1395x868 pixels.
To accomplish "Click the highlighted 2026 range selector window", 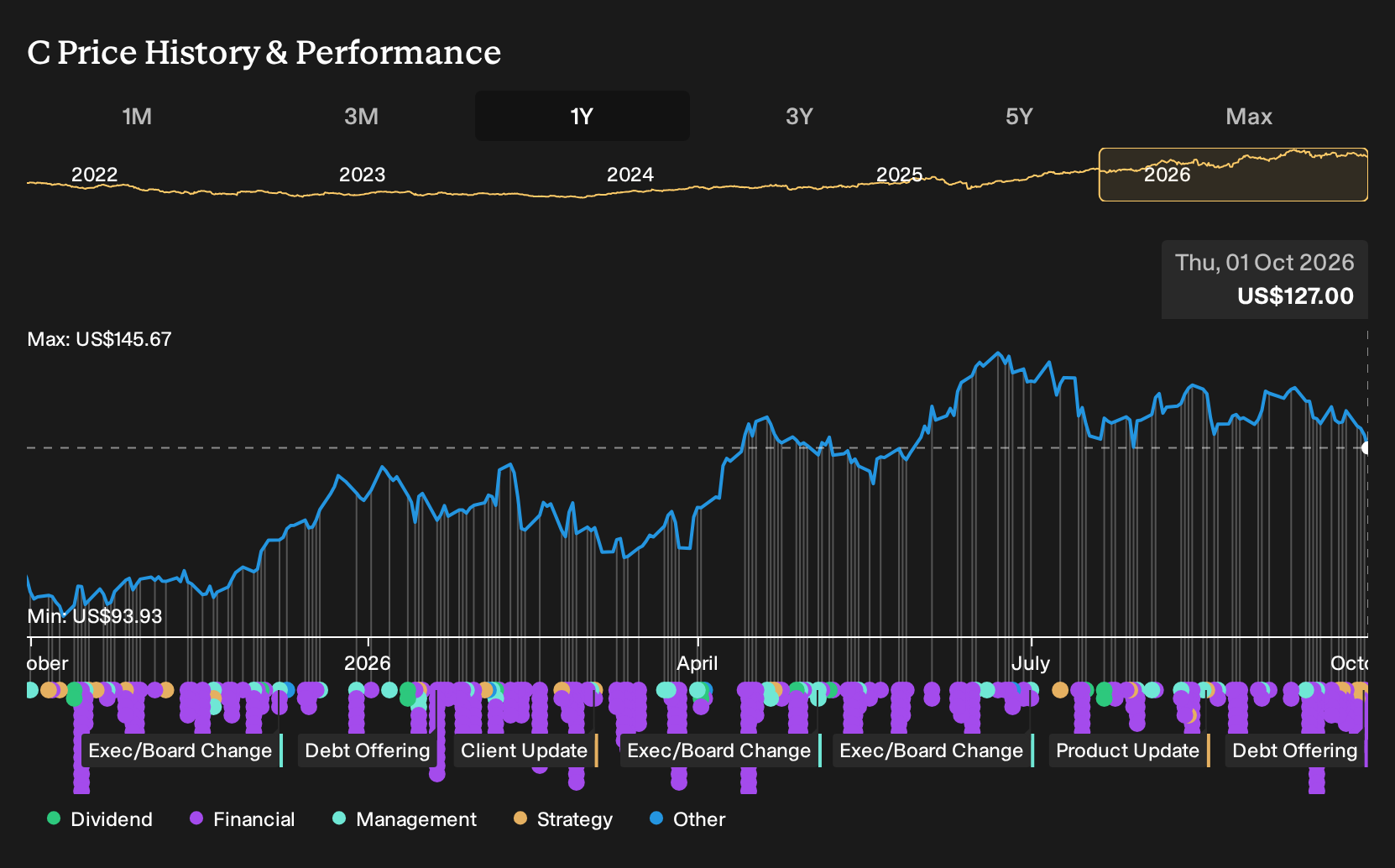I will coord(1233,175).
